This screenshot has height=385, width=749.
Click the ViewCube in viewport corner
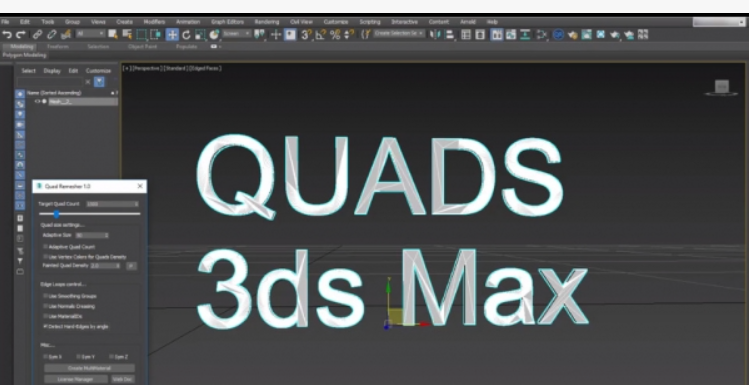click(x=722, y=87)
